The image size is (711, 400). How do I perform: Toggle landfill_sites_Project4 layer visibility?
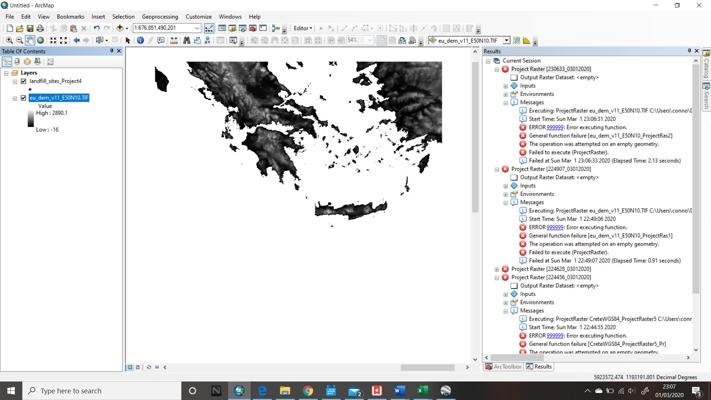click(x=24, y=81)
